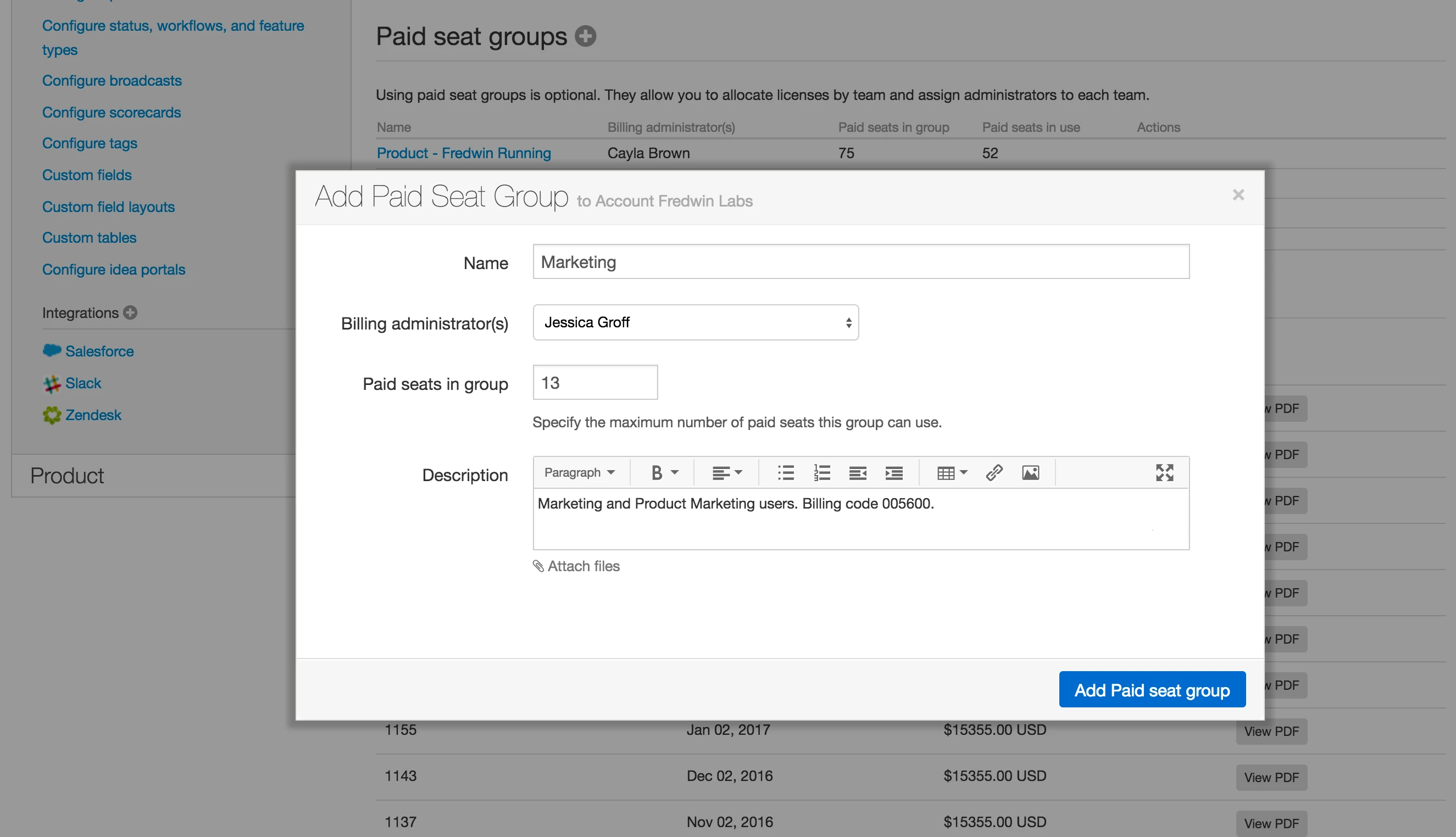Click plus icon beside Integrations

[131, 313]
